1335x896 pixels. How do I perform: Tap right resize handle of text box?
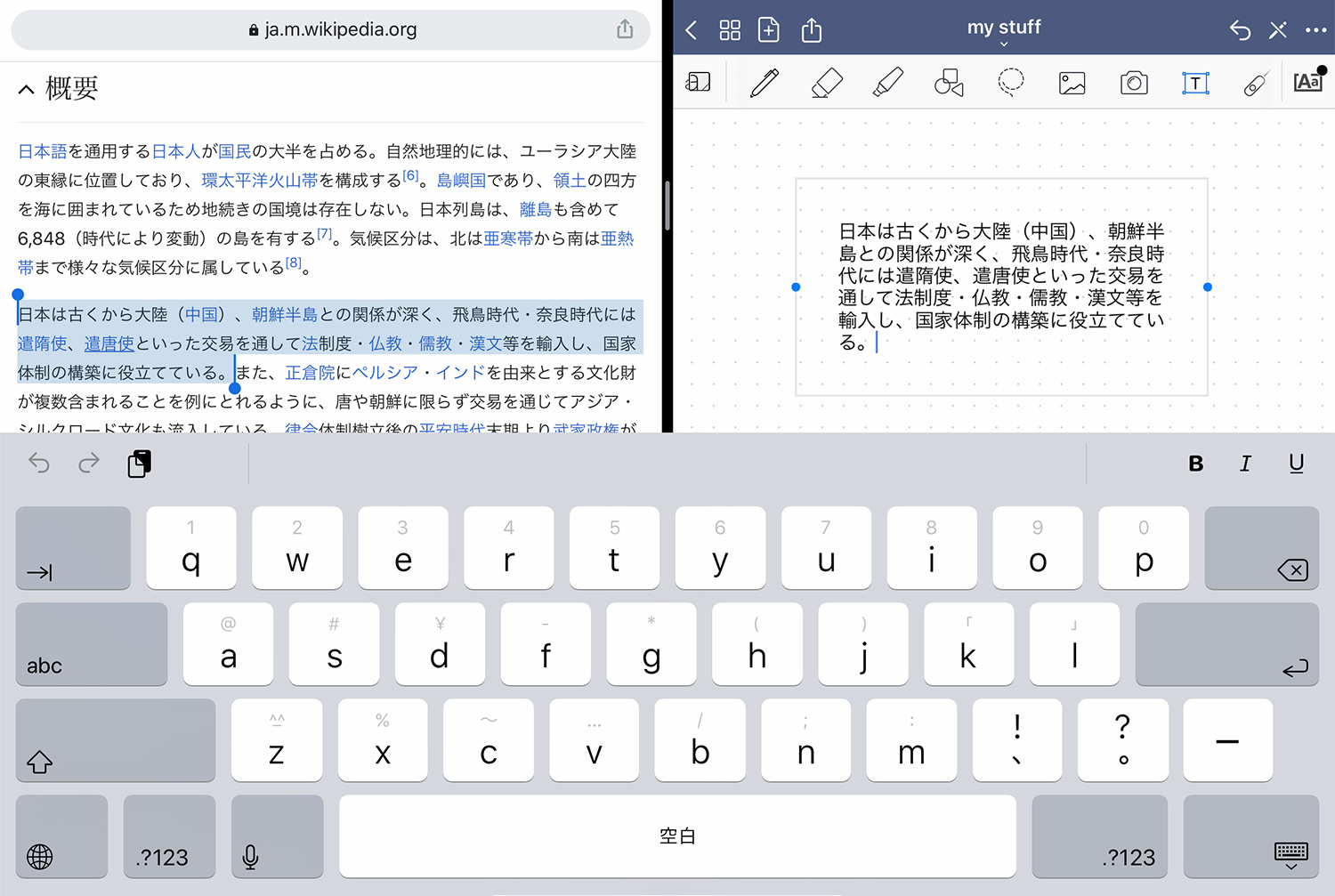pos(1207,287)
